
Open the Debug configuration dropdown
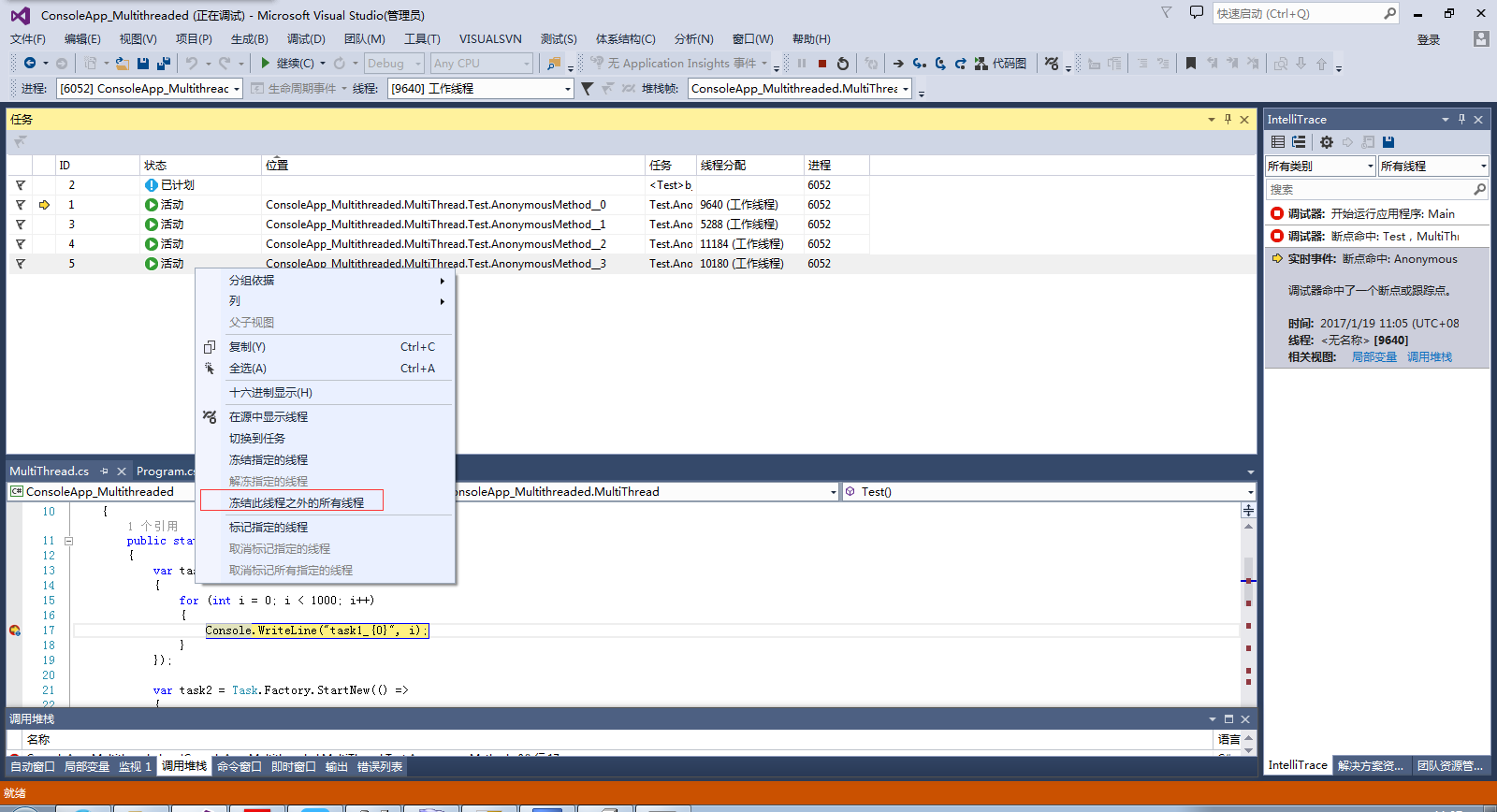pyautogui.click(x=394, y=63)
